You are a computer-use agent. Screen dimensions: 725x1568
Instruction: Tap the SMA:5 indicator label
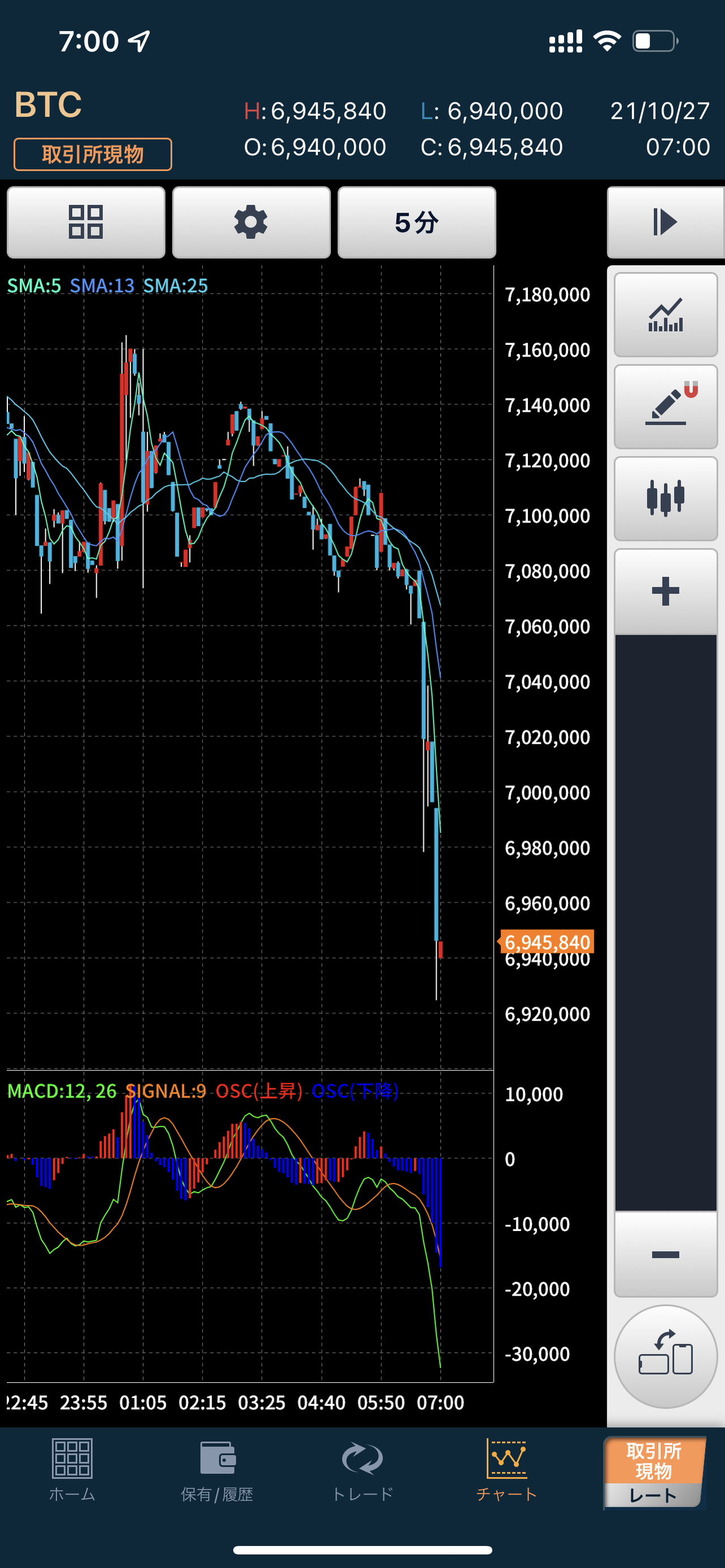pyautogui.click(x=33, y=285)
